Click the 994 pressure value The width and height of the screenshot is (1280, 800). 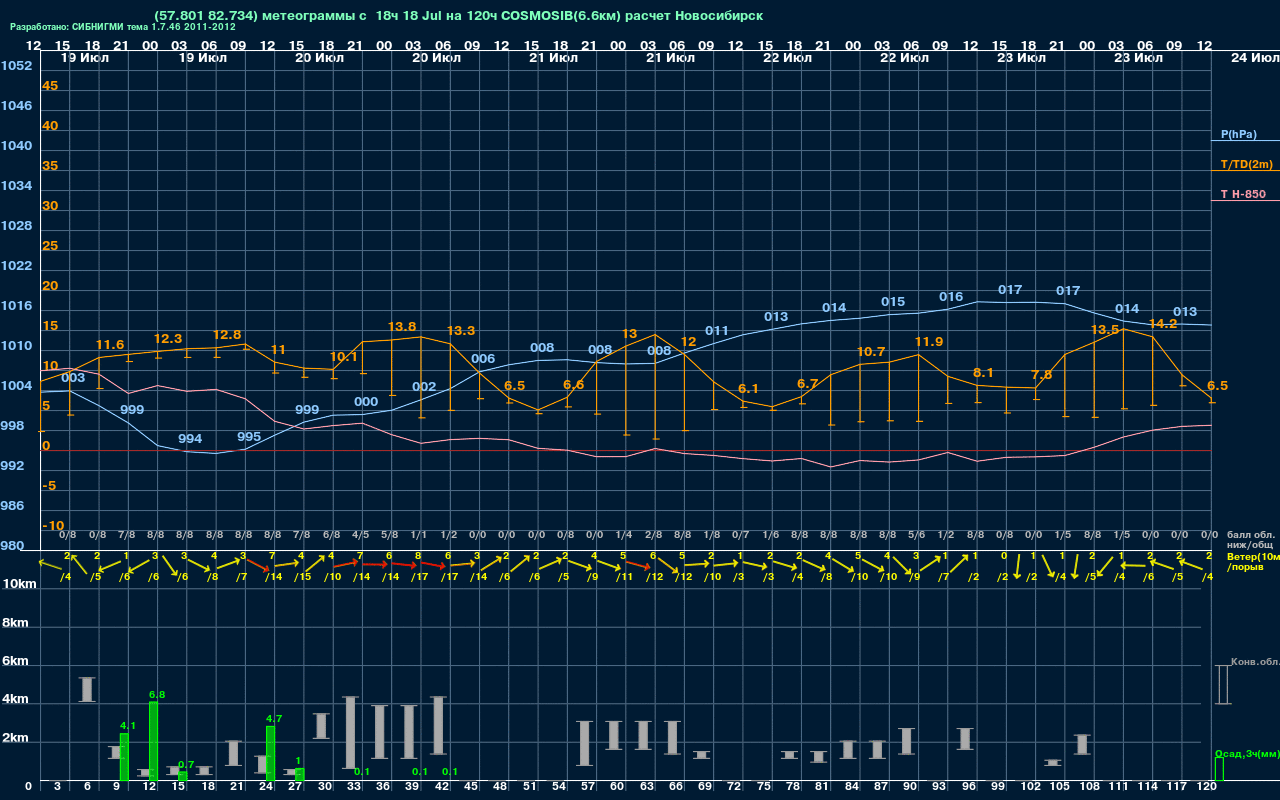pyautogui.click(x=190, y=439)
